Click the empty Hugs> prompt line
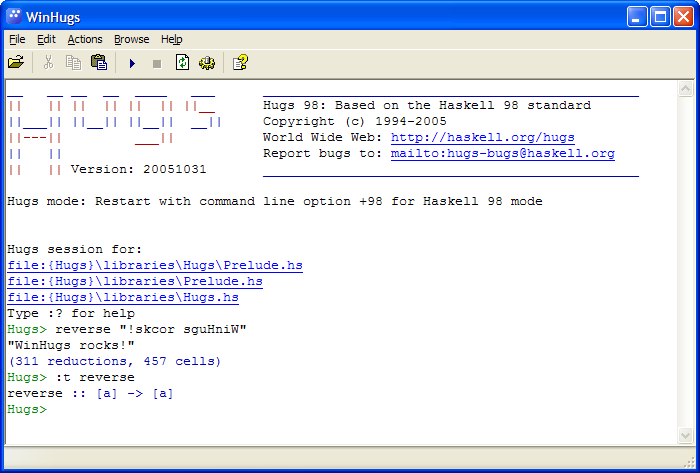This screenshot has width=700, height=473. pyautogui.click(x=27, y=410)
